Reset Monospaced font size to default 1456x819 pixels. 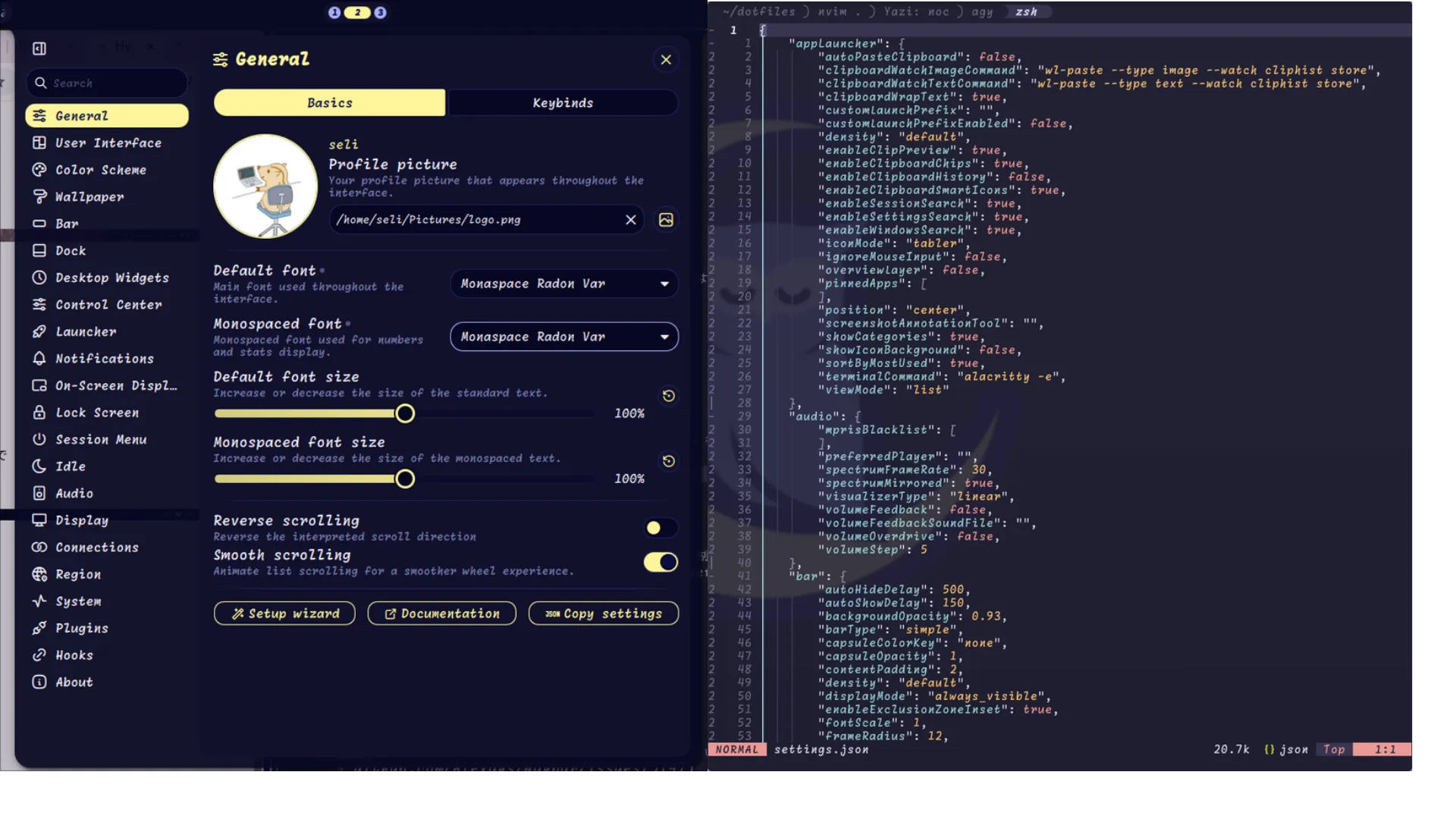tap(669, 461)
